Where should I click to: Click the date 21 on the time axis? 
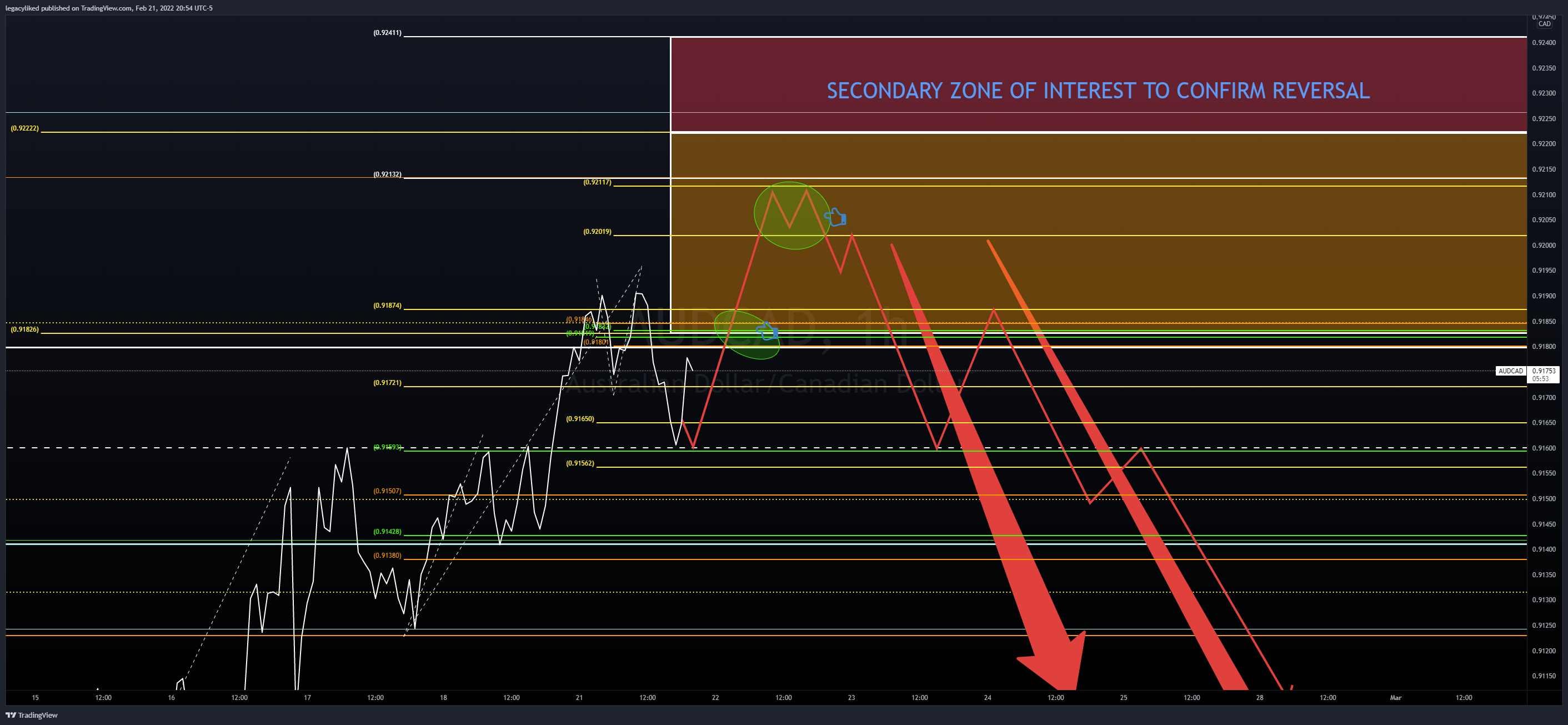pos(579,698)
